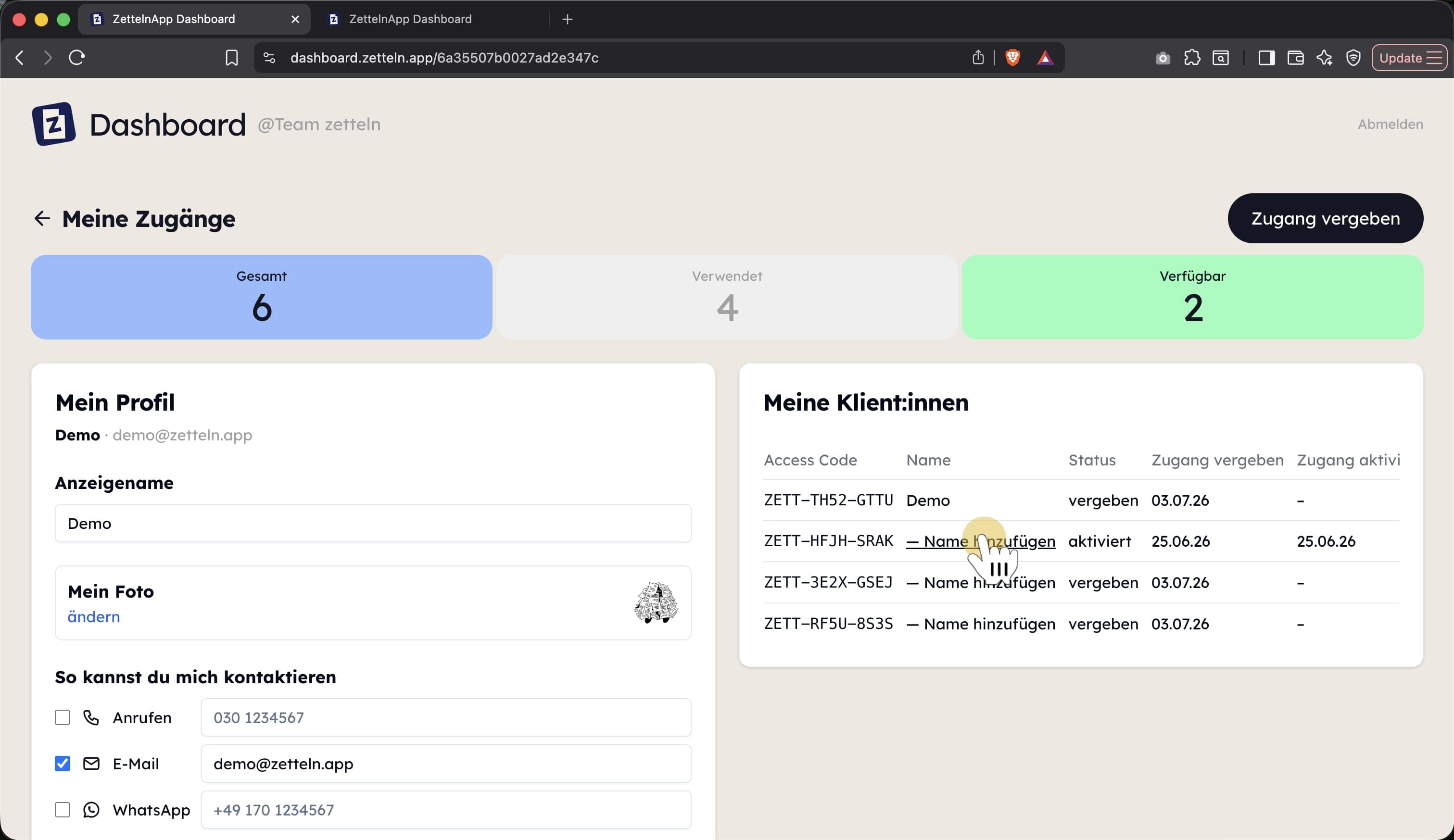Add name for ZETT-HFJH-SRAK
Image resolution: width=1454 pixels, height=840 pixels.
click(980, 541)
